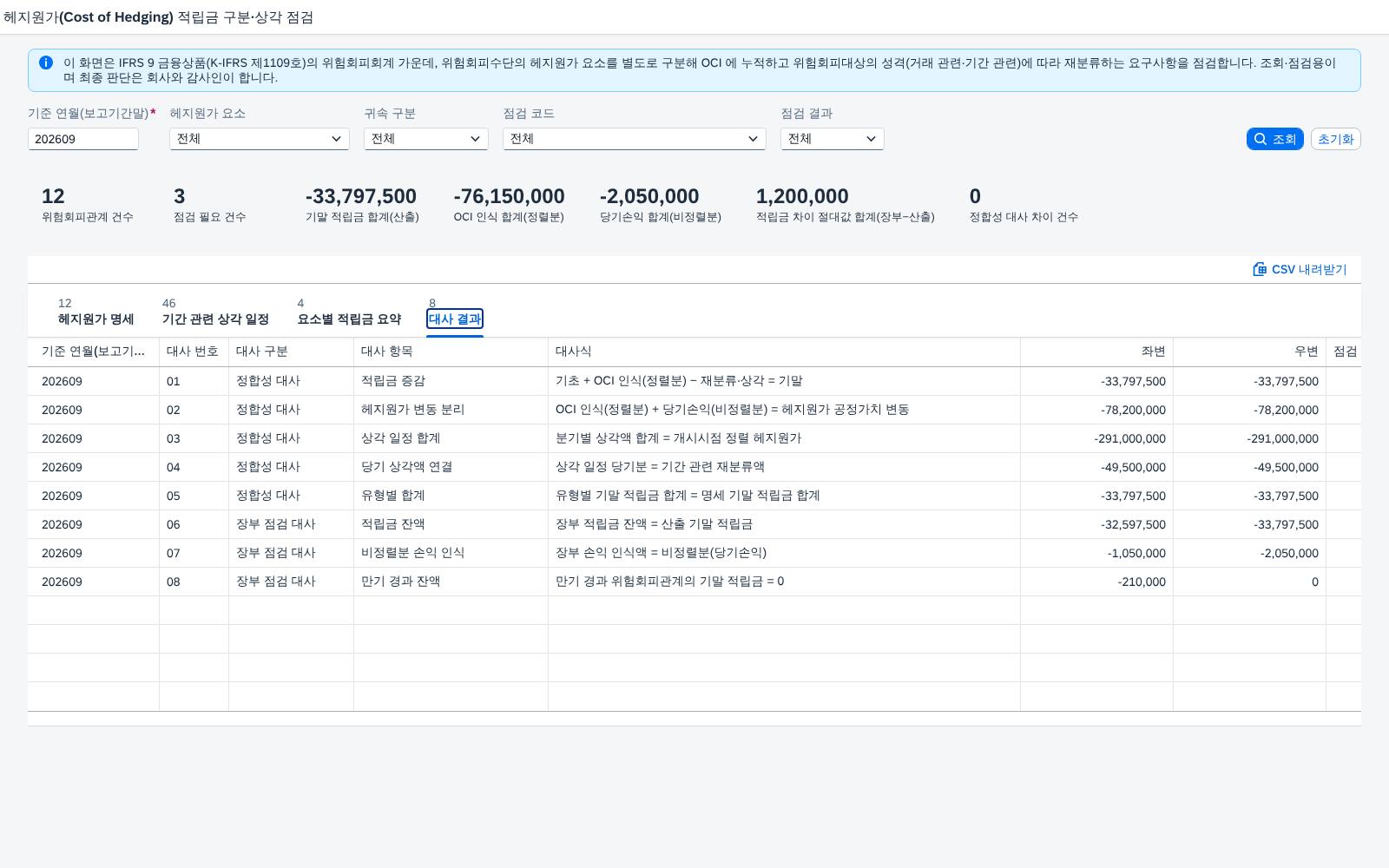The width and height of the screenshot is (1389, 868).
Task: Open the 헤지원가 요소 dropdown
Action: [260, 139]
